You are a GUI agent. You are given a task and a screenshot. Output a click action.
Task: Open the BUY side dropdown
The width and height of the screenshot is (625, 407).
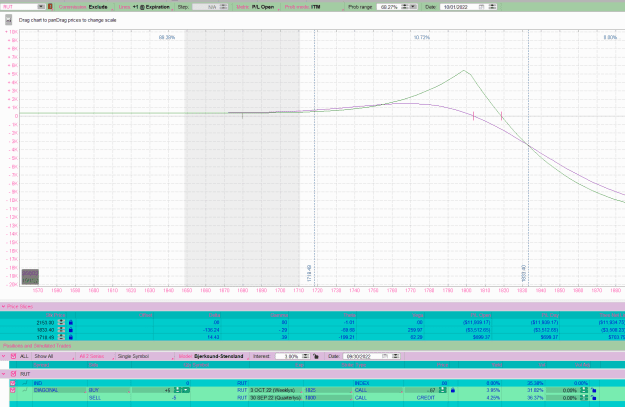pyautogui.click(x=109, y=390)
